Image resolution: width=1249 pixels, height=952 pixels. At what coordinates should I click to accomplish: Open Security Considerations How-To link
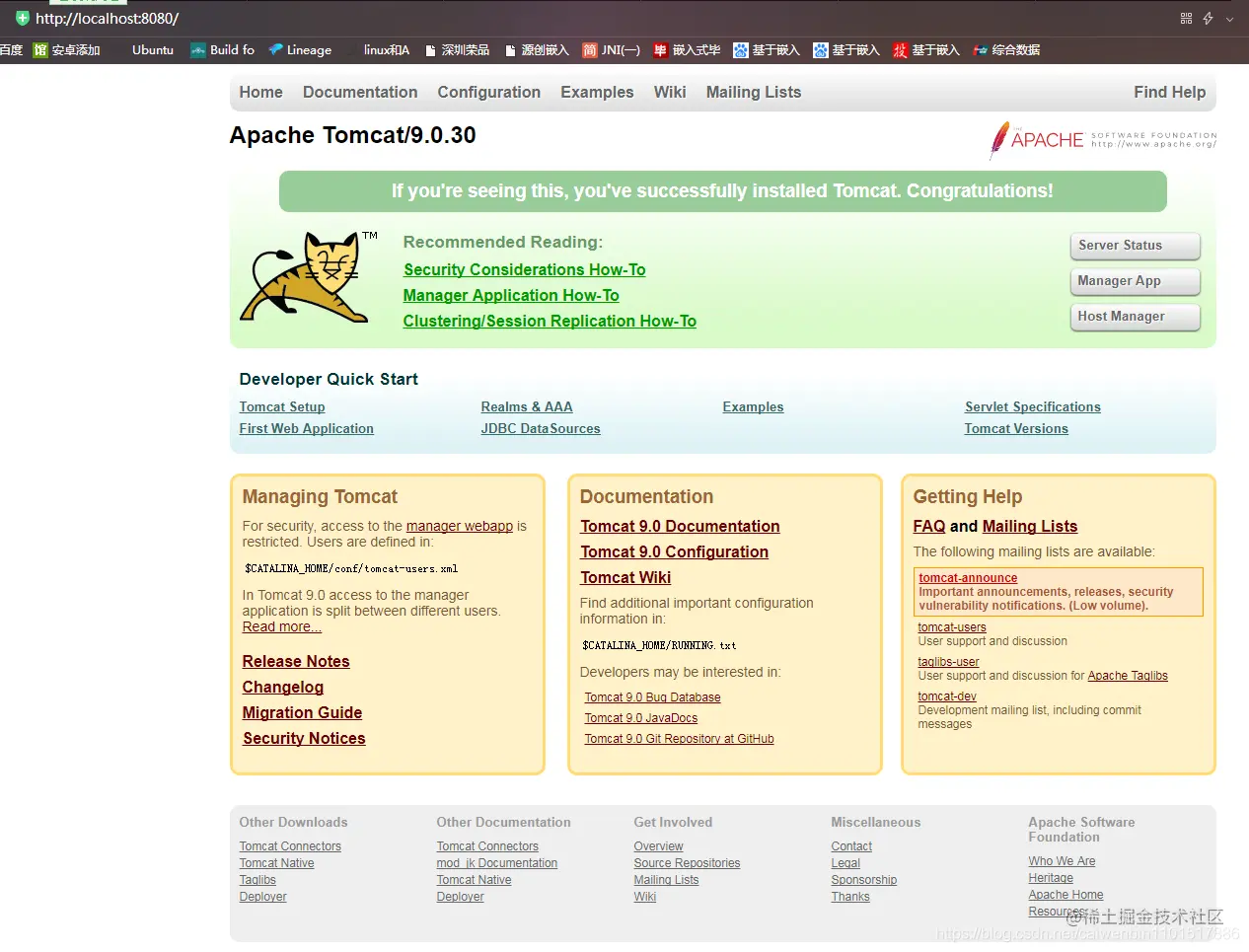coord(524,269)
